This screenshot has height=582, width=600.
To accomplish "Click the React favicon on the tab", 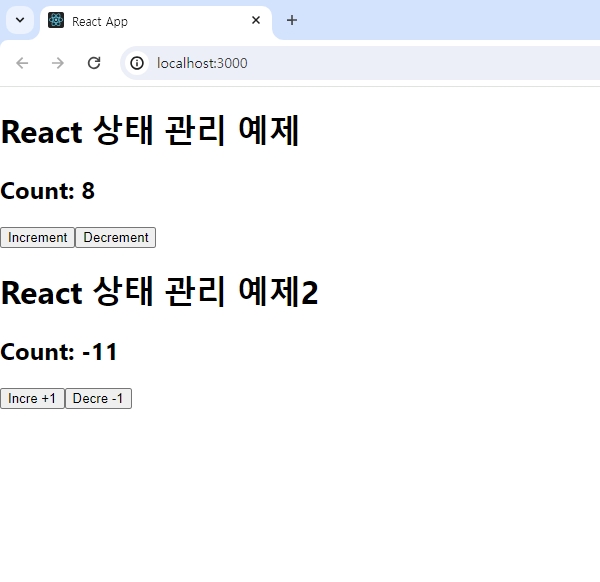I will pyautogui.click(x=56, y=20).
